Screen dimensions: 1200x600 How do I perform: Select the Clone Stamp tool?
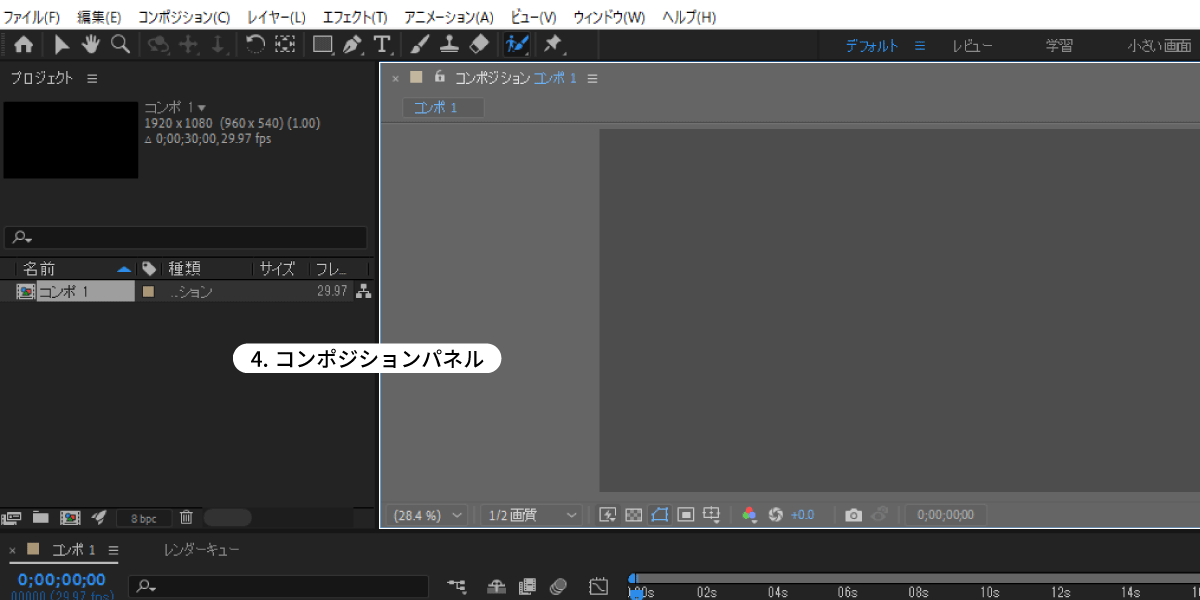click(450, 45)
